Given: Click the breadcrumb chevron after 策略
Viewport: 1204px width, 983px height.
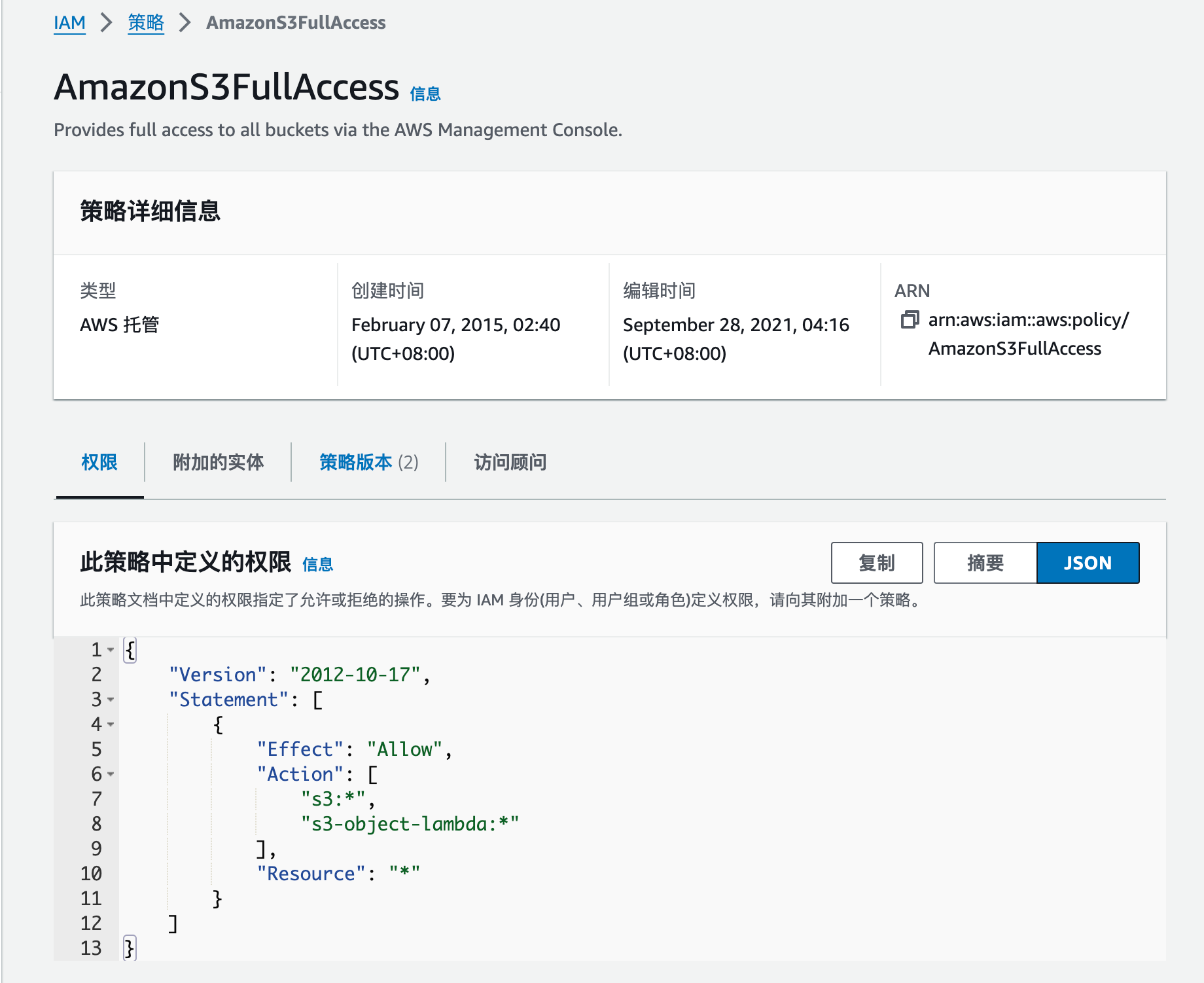Looking at the screenshot, I should (185, 23).
